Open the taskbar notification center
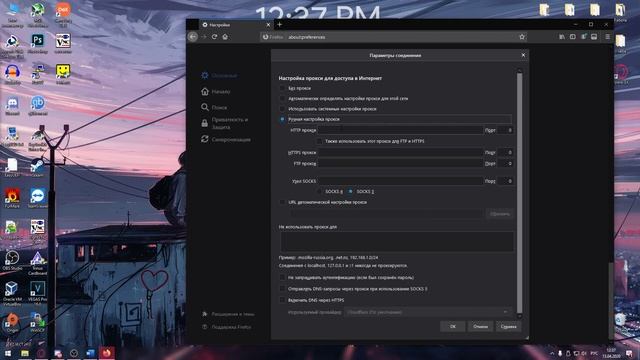Screen dimensions: 640x360 (629, 353)
